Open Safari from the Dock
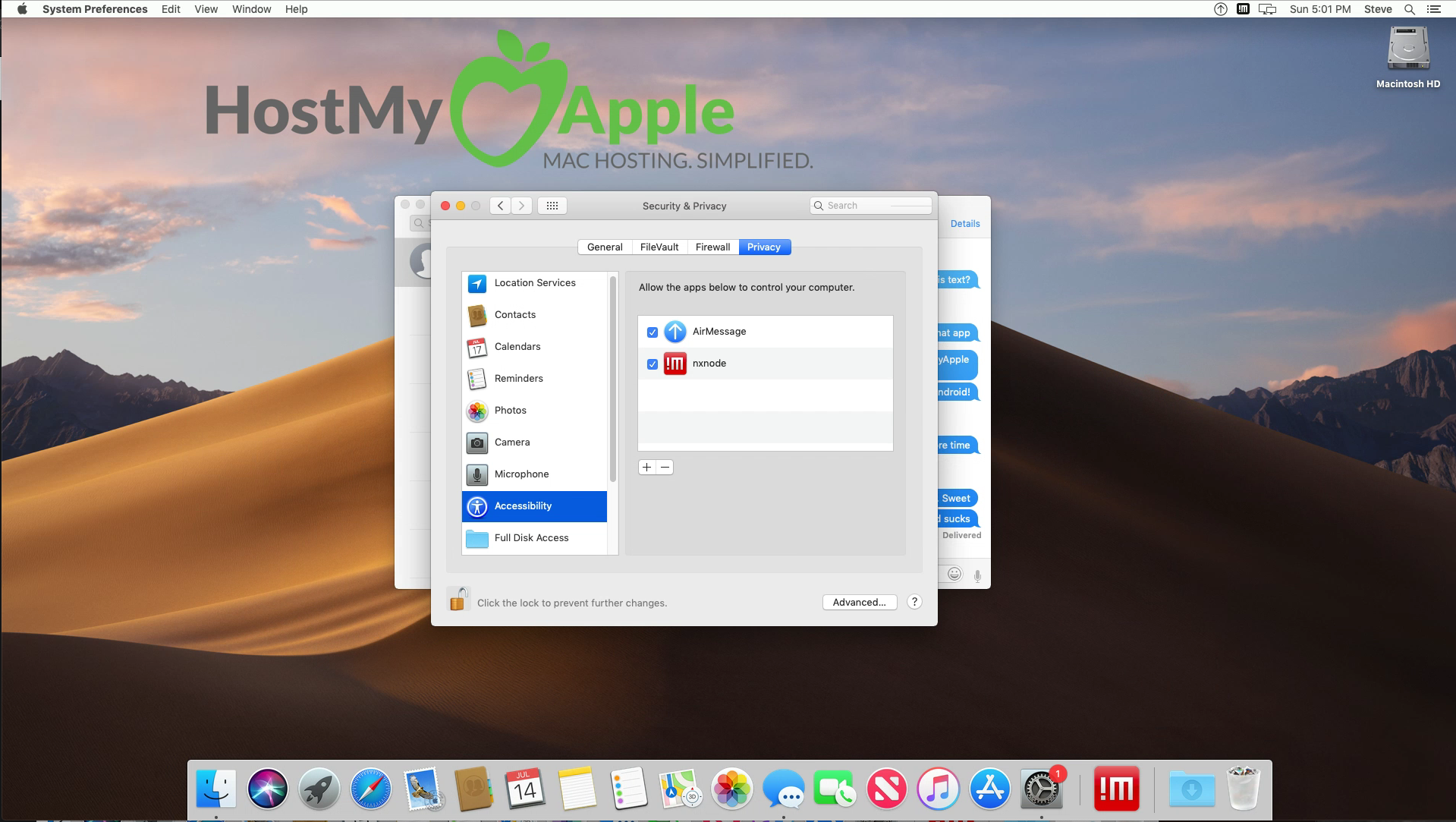 [x=371, y=789]
